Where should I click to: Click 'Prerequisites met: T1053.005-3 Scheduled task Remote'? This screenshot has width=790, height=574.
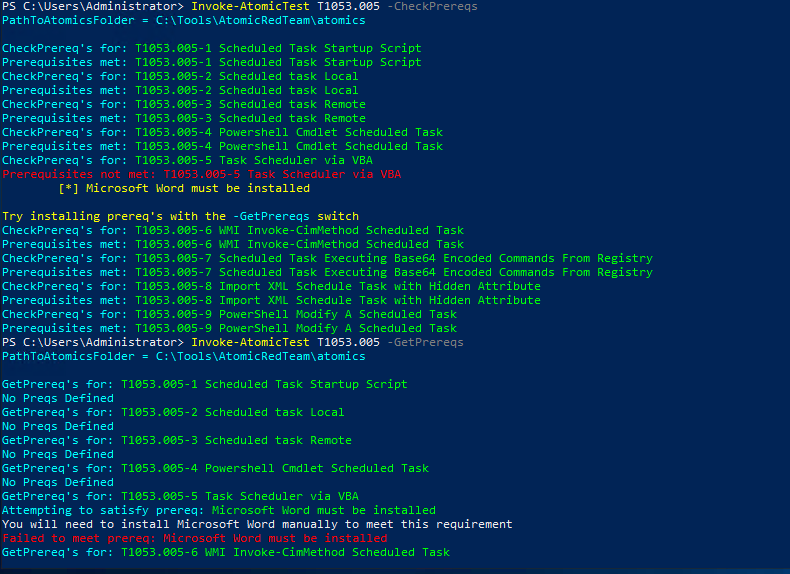tap(184, 118)
